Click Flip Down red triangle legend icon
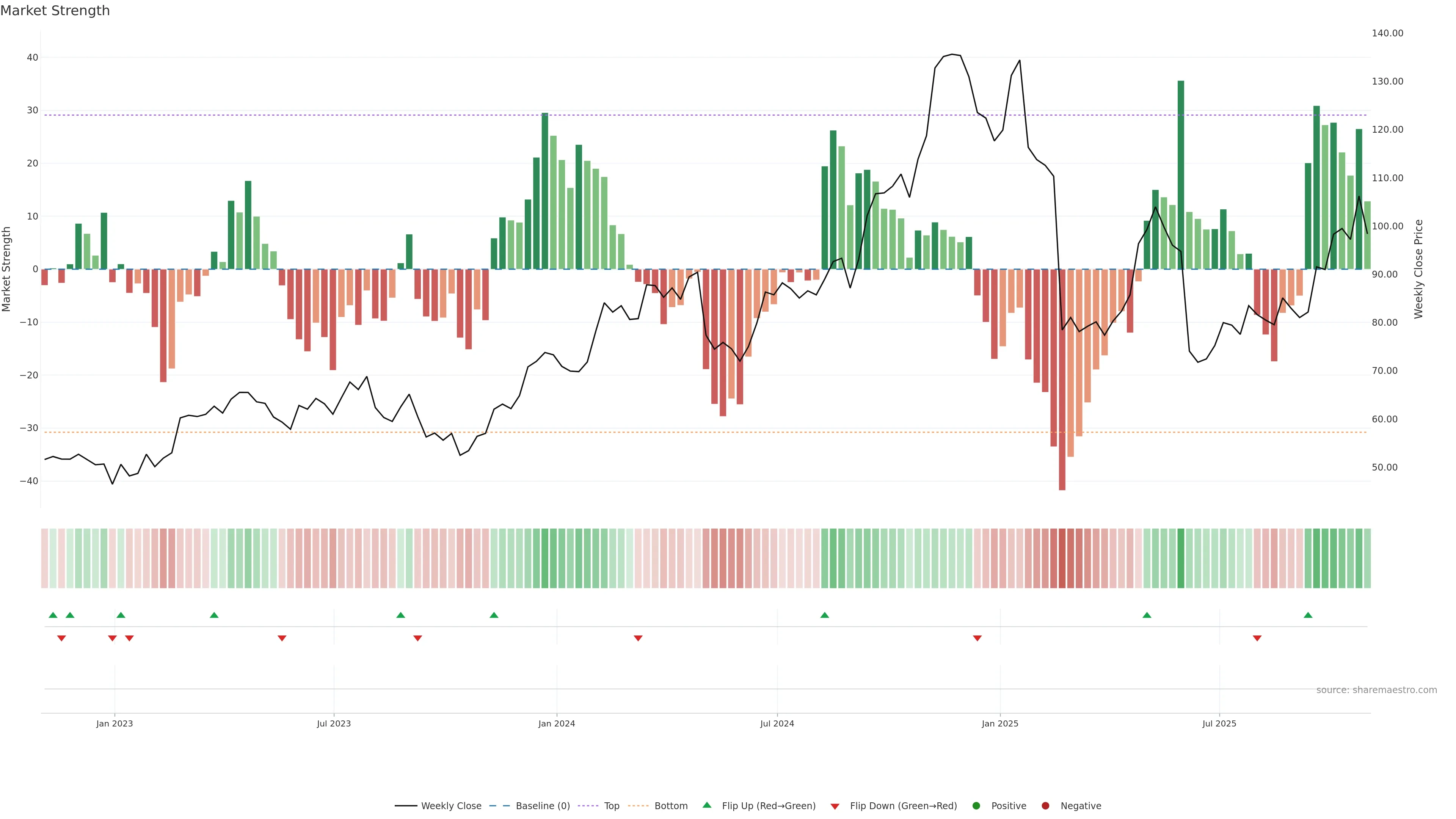 (835, 806)
